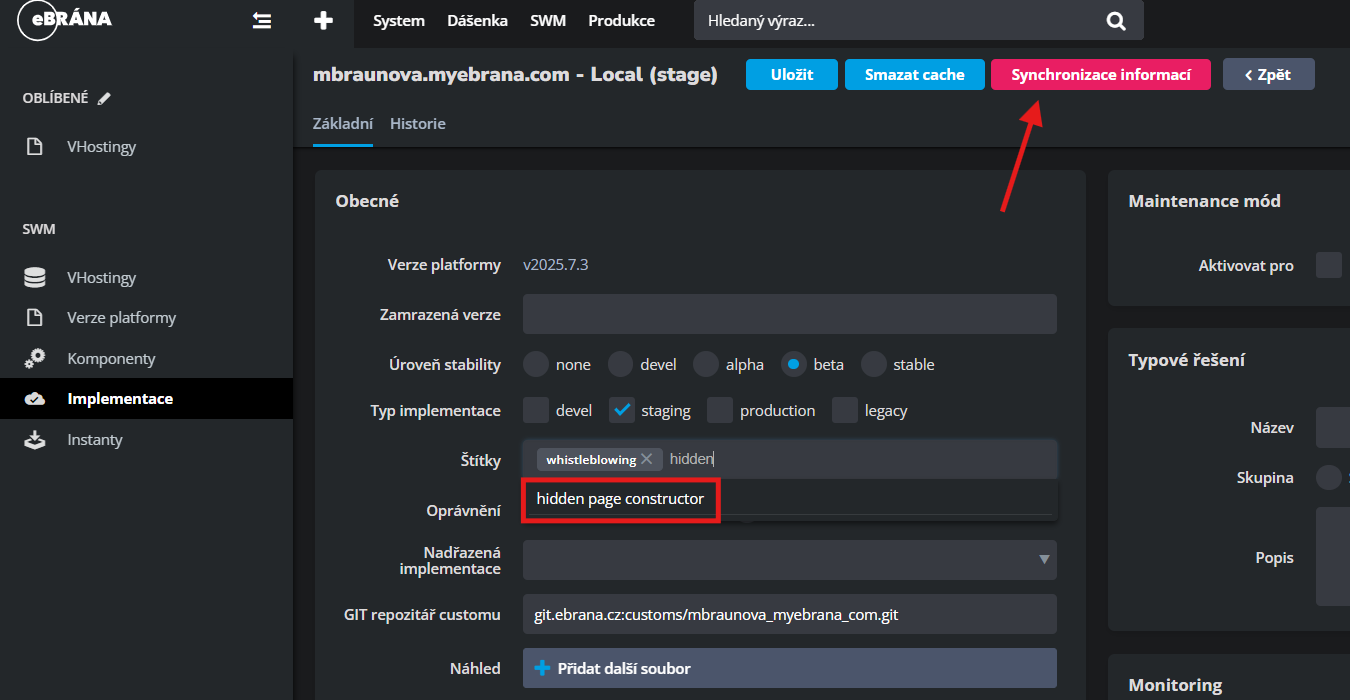Enable the production implementation checkbox

pos(720,410)
